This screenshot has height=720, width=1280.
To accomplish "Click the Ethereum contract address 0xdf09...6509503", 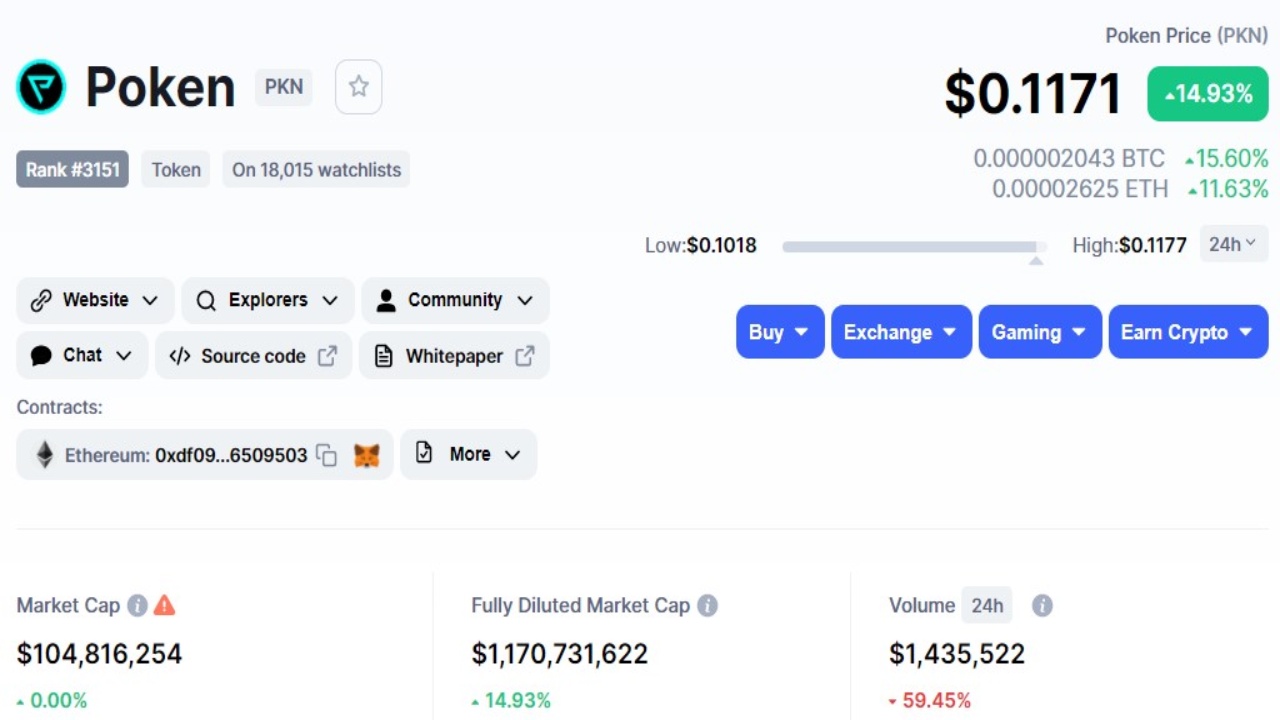I will point(231,455).
